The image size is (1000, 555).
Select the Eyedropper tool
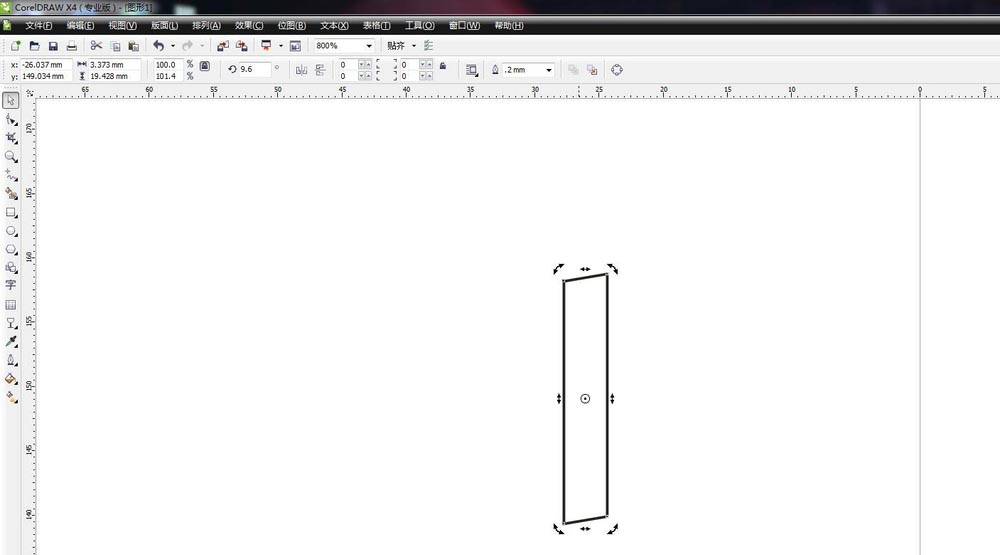pyautogui.click(x=11, y=341)
